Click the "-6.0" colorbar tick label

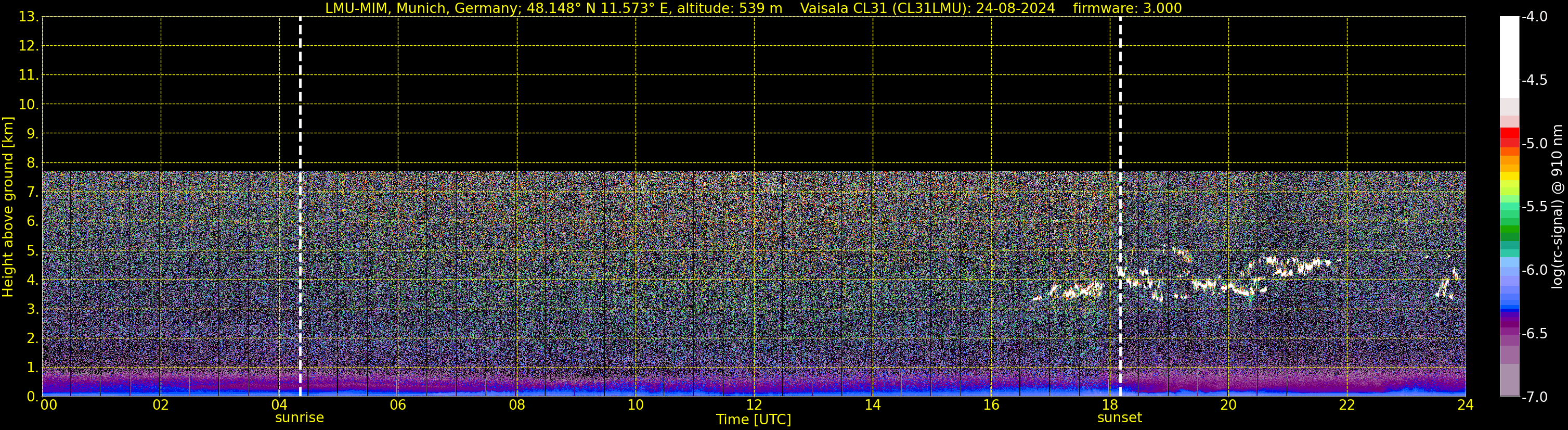(1534, 270)
